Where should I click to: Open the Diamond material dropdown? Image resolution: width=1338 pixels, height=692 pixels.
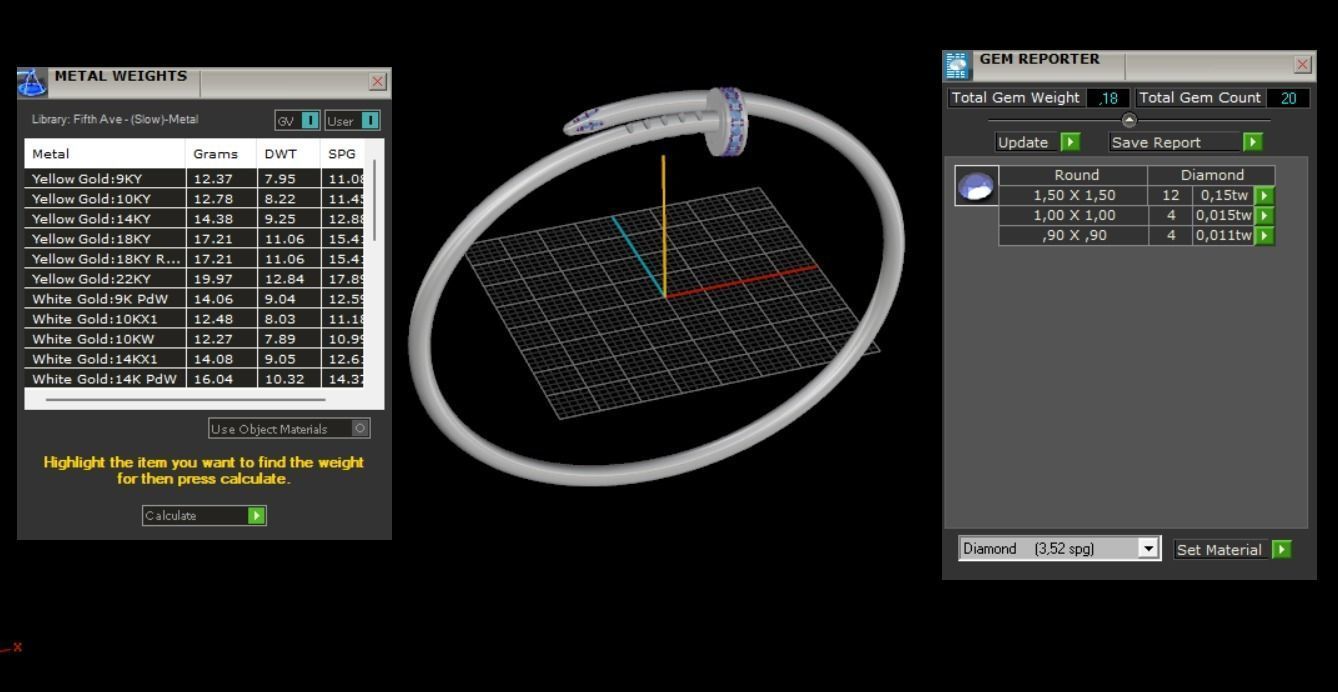tap(1149, 548)
